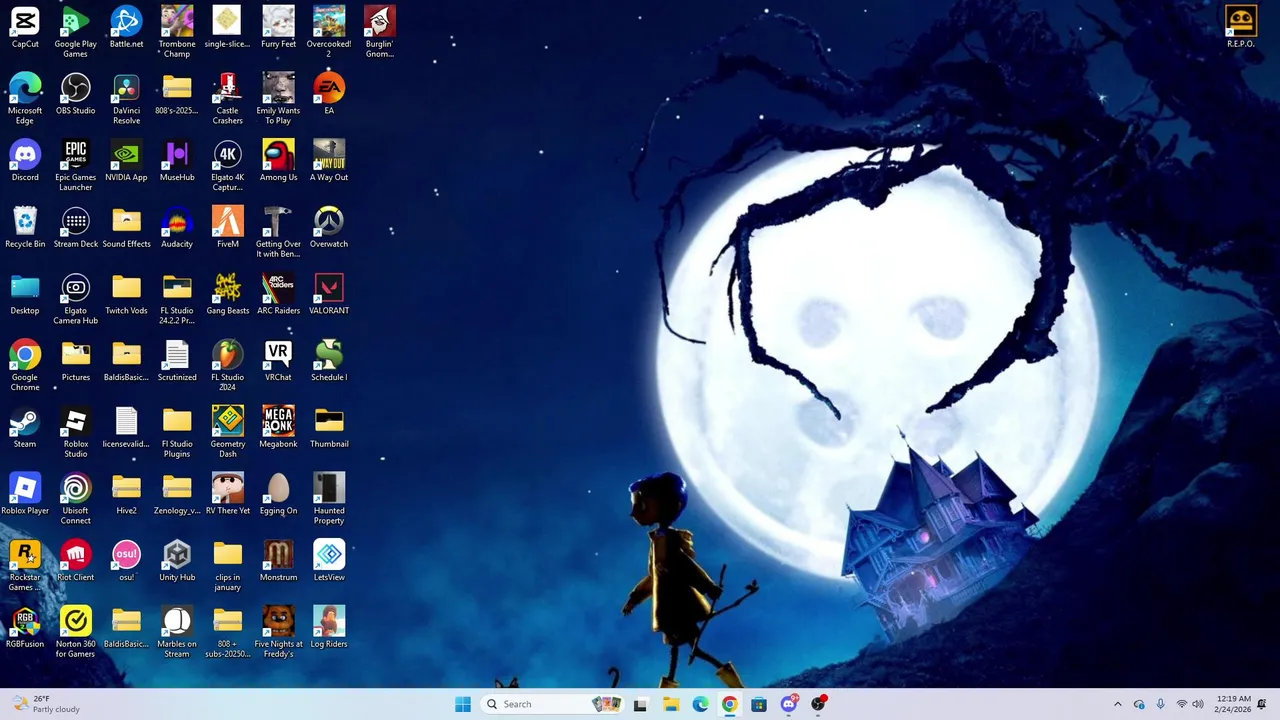Open Norton 360 for Gamers icon
The image size is (1280, 720).
click(75, 633)
